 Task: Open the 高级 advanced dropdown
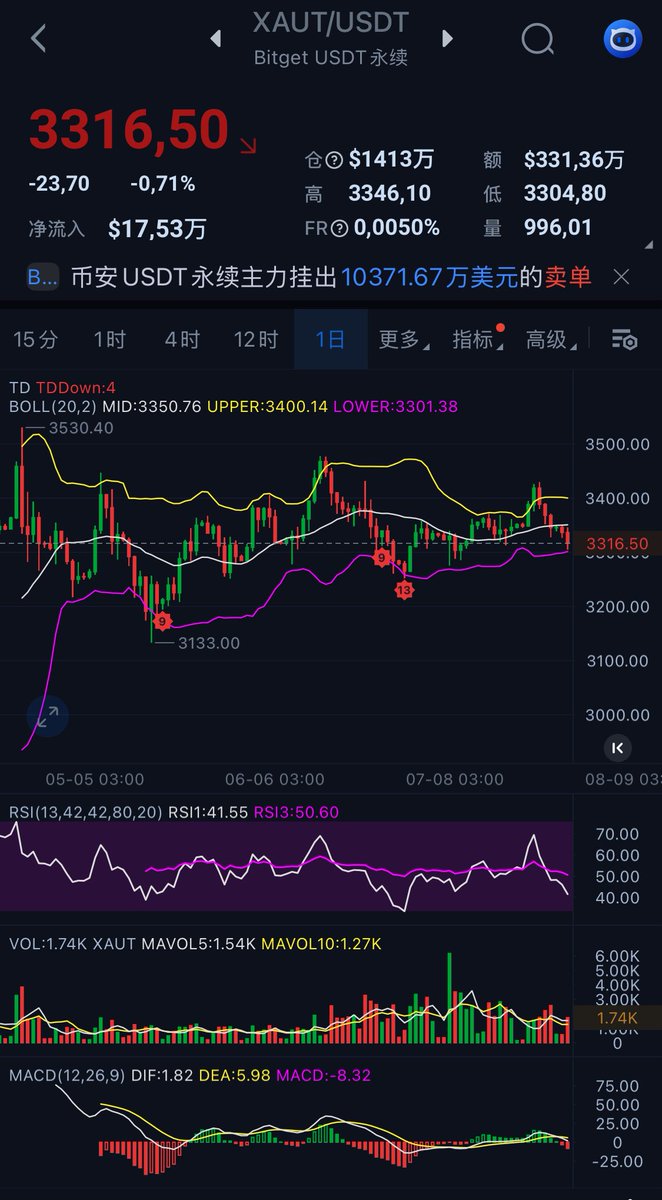coord(551,340)
